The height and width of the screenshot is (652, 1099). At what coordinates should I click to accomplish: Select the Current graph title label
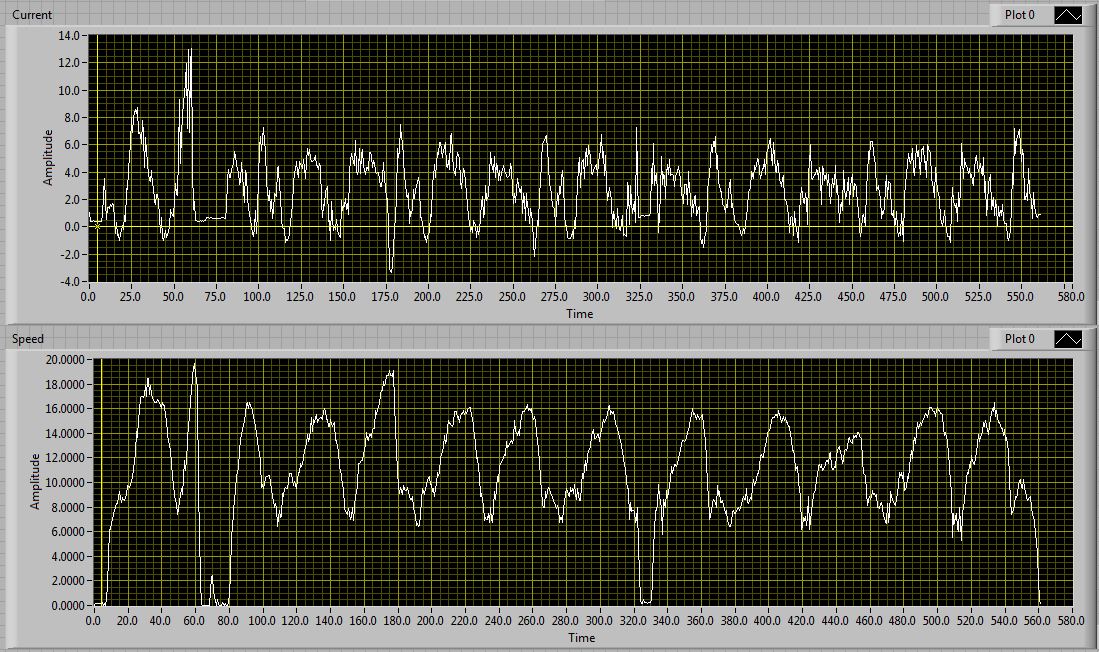pyautogui.click(x=32, y=15)
